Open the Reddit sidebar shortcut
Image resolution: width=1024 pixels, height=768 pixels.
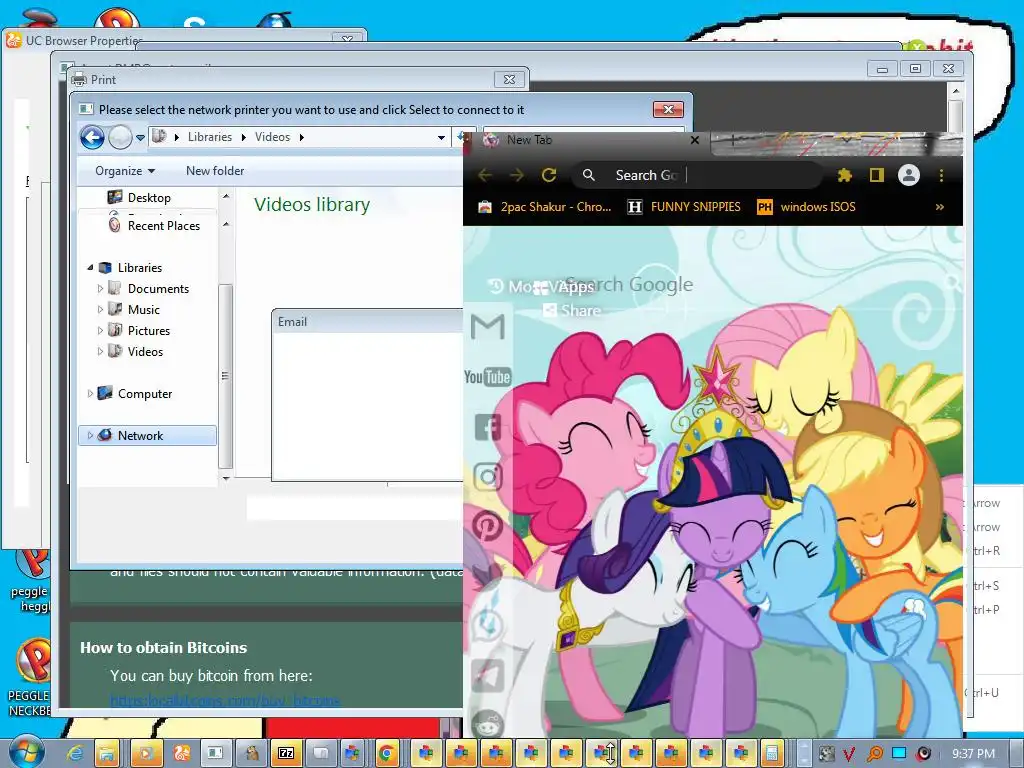488,724
